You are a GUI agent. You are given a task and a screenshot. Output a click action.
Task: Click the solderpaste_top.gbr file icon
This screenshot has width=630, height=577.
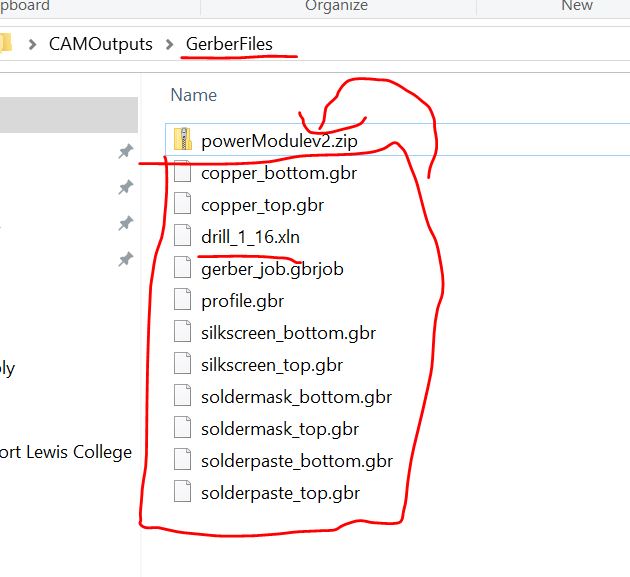[181, 492]
